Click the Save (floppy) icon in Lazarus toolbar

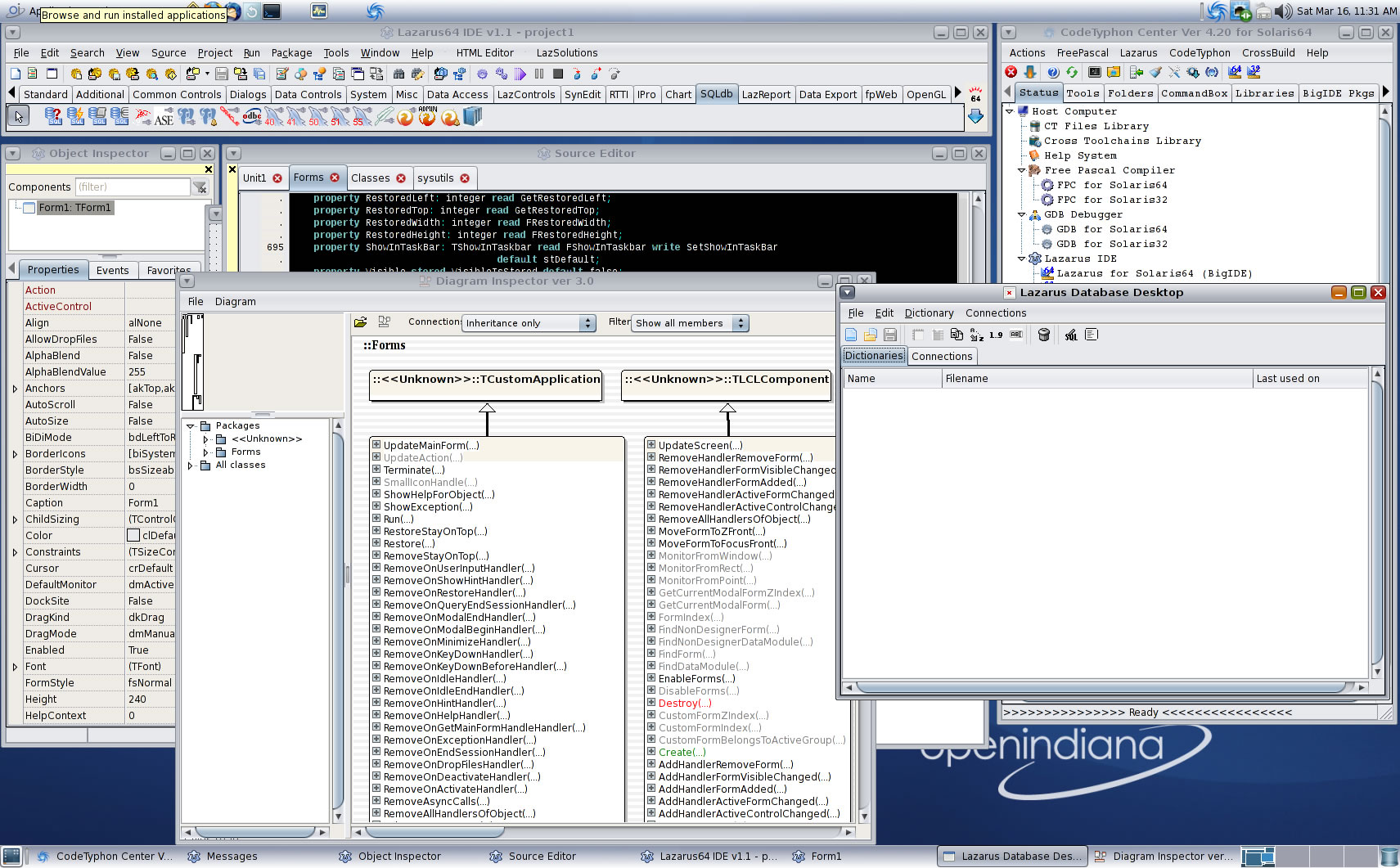click(222, 74)
